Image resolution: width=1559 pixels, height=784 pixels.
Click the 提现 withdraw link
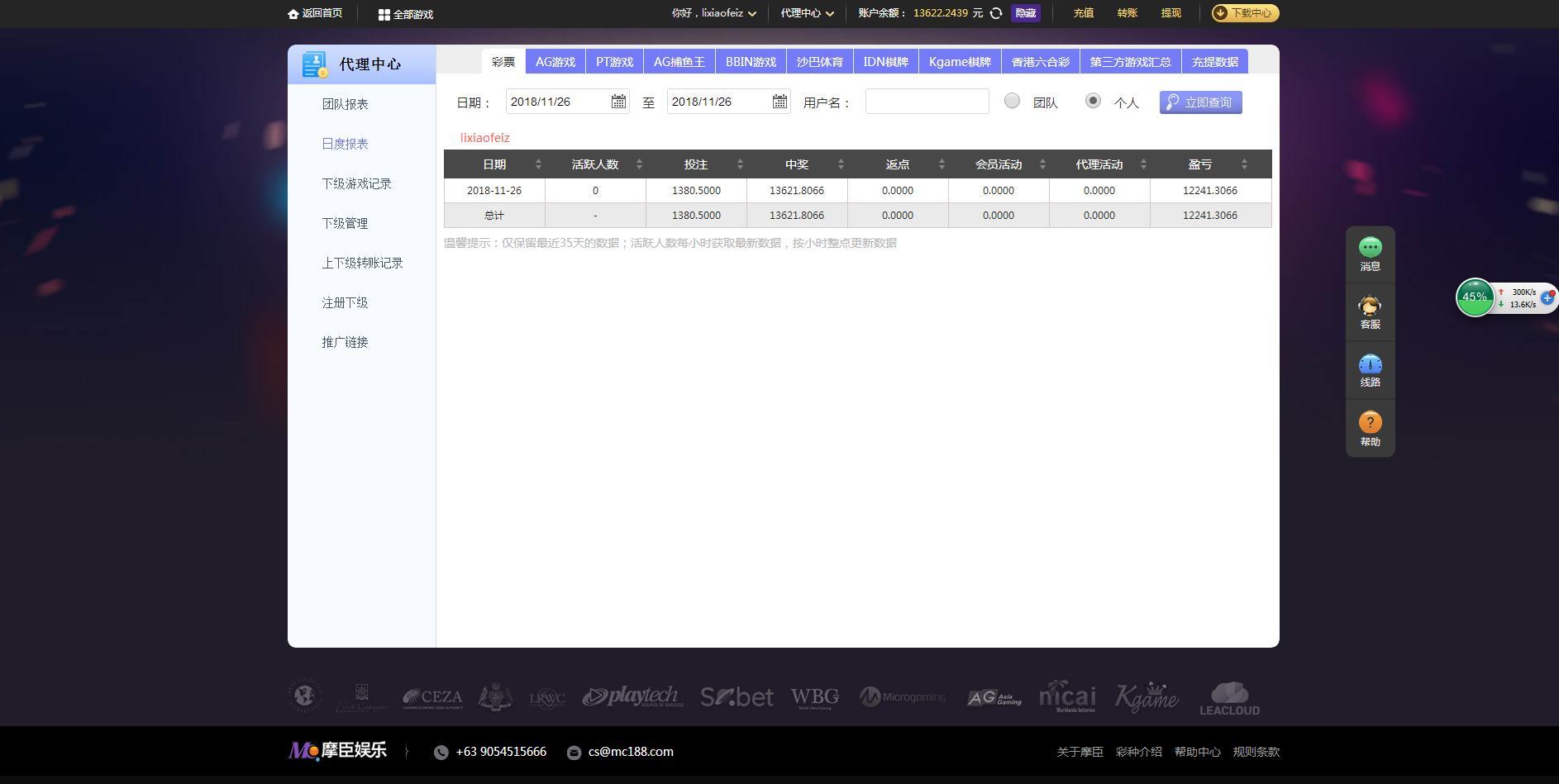click(x=1170, y=13)
